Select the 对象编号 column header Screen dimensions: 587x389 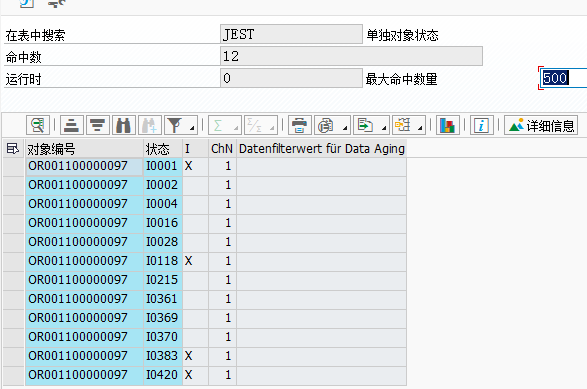coord(84,149)
